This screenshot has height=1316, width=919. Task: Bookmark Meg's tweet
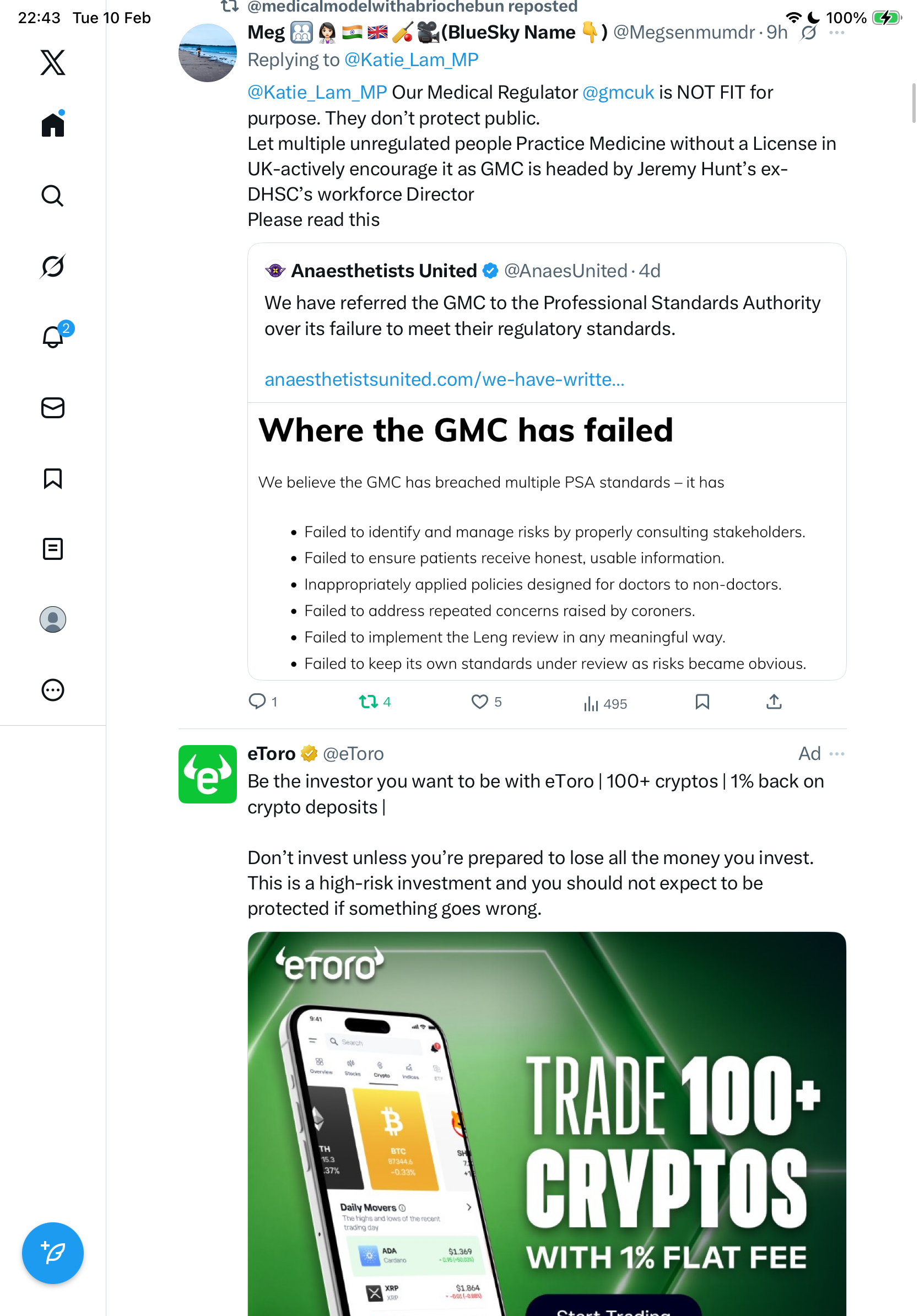(702, 702)
